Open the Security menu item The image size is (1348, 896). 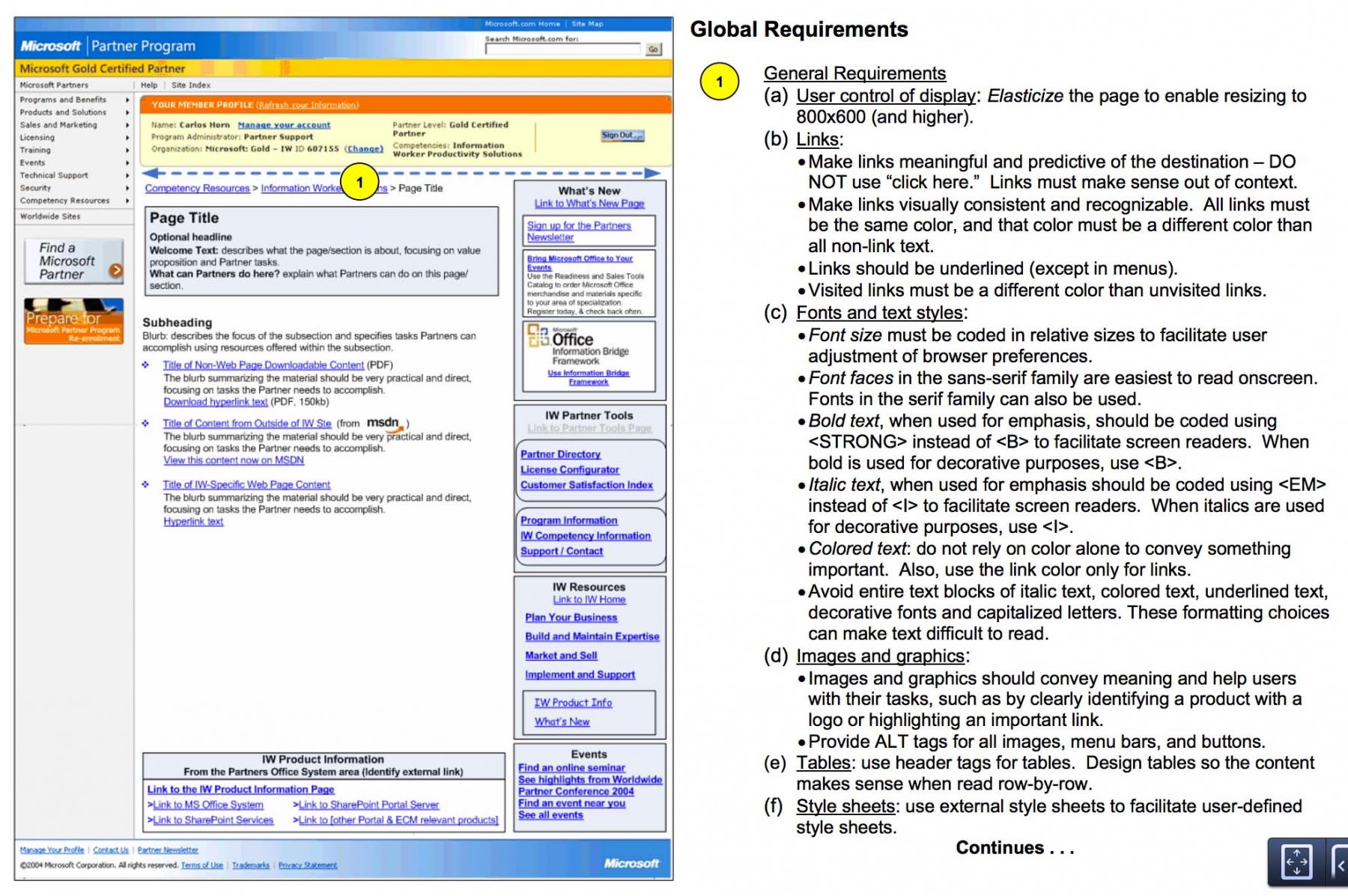35,188
